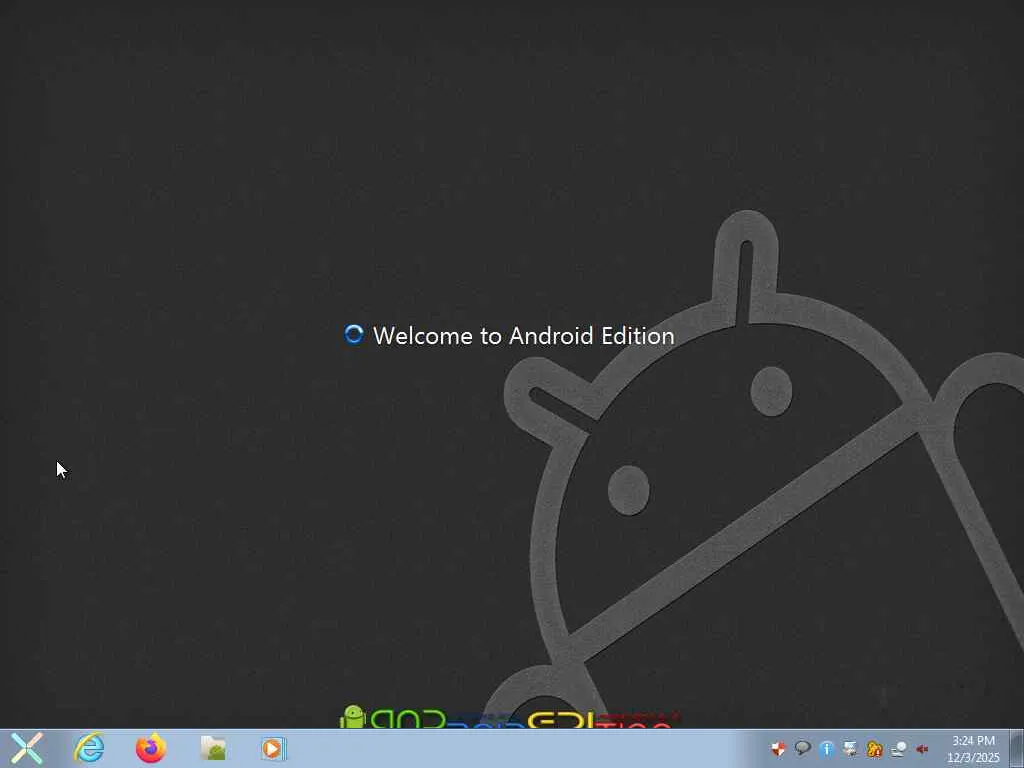Open the network status tray icon
Viewport: 1024px width, 768px height.
click(x=899, y=748)
